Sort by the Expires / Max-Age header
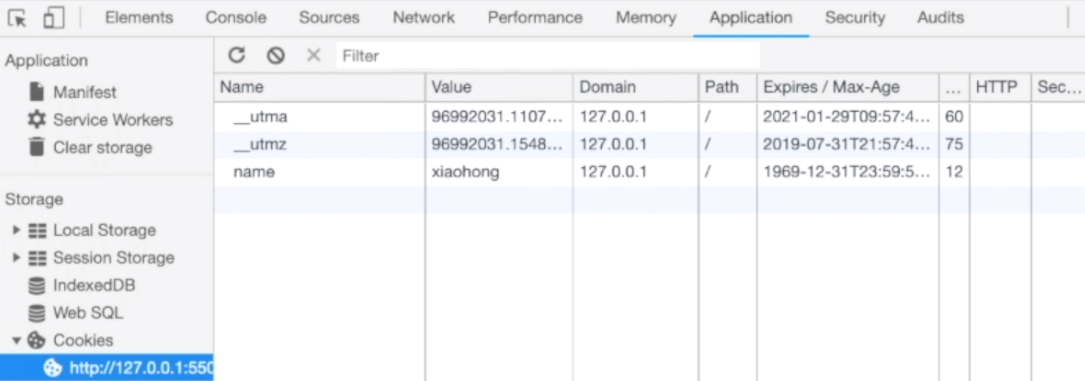Screen dimensions: 1085x381 (848, 87)
